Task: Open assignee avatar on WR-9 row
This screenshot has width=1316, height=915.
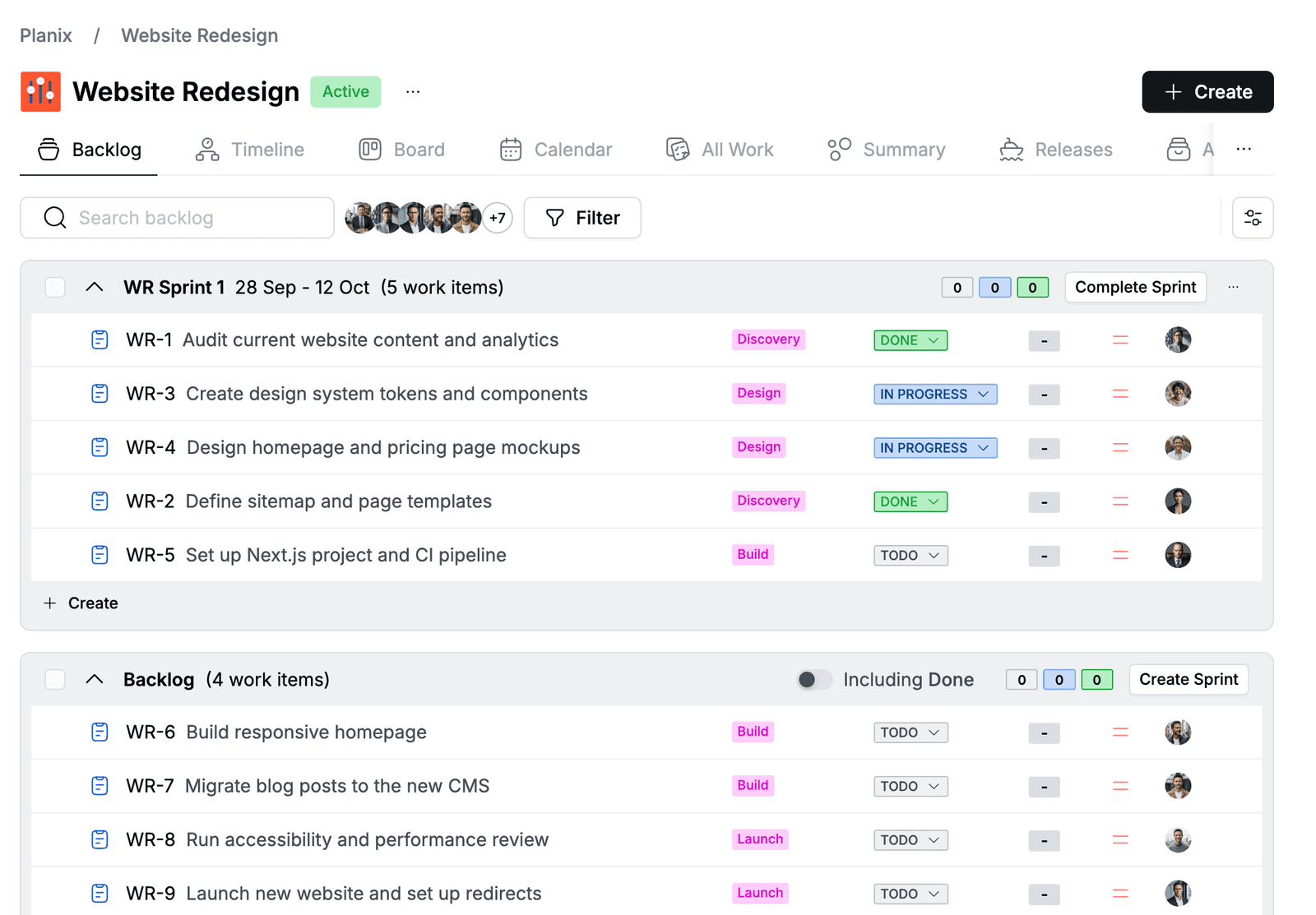Action: (x=1178, y=893)
